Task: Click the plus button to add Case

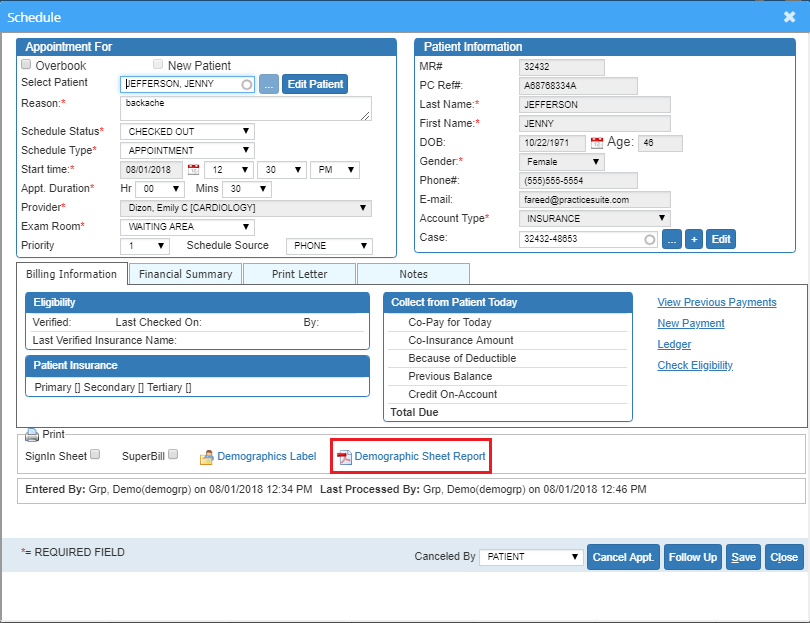Action: pos(695,239)
